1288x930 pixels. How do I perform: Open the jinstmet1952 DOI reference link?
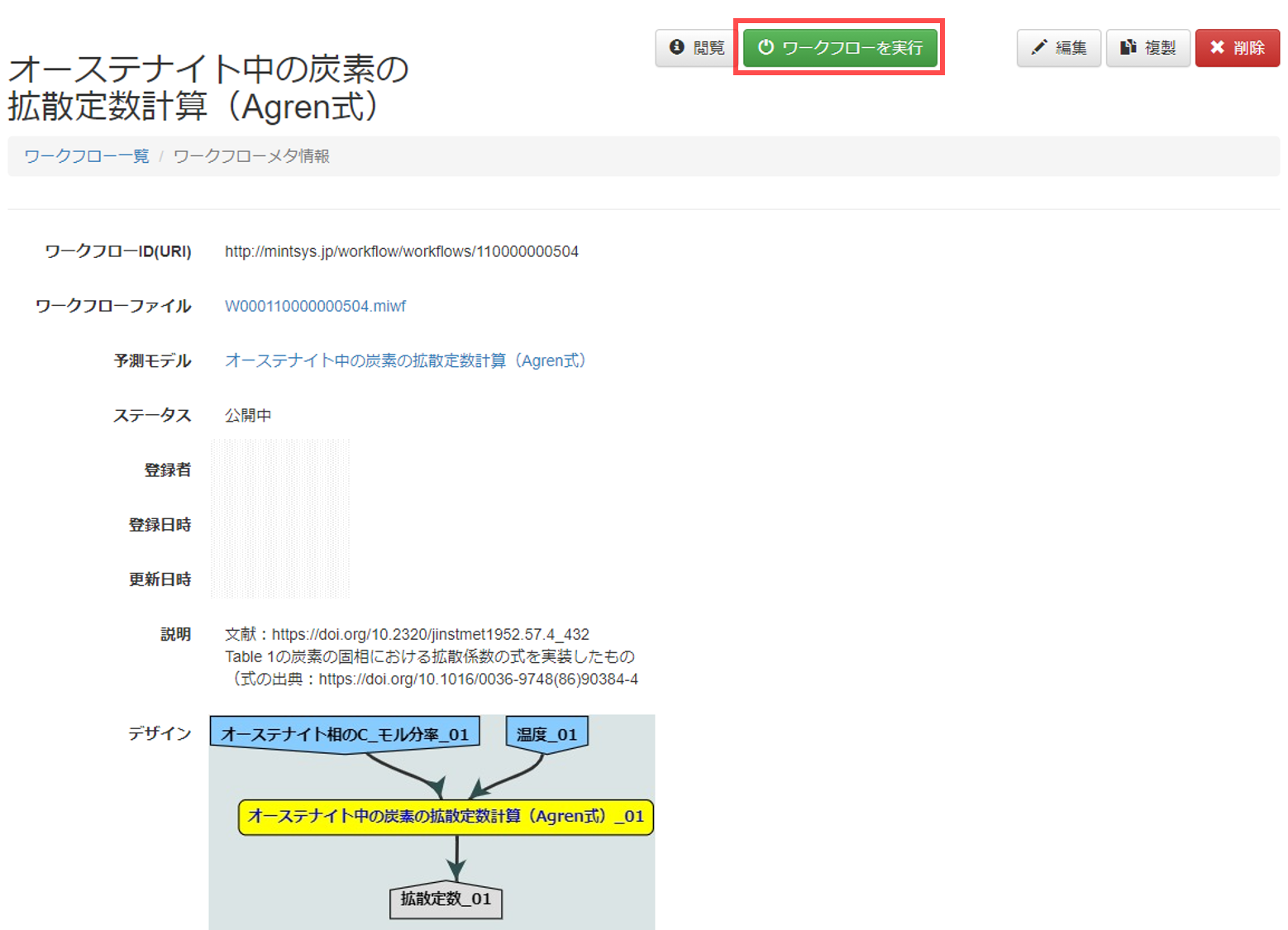coord(430,633)
